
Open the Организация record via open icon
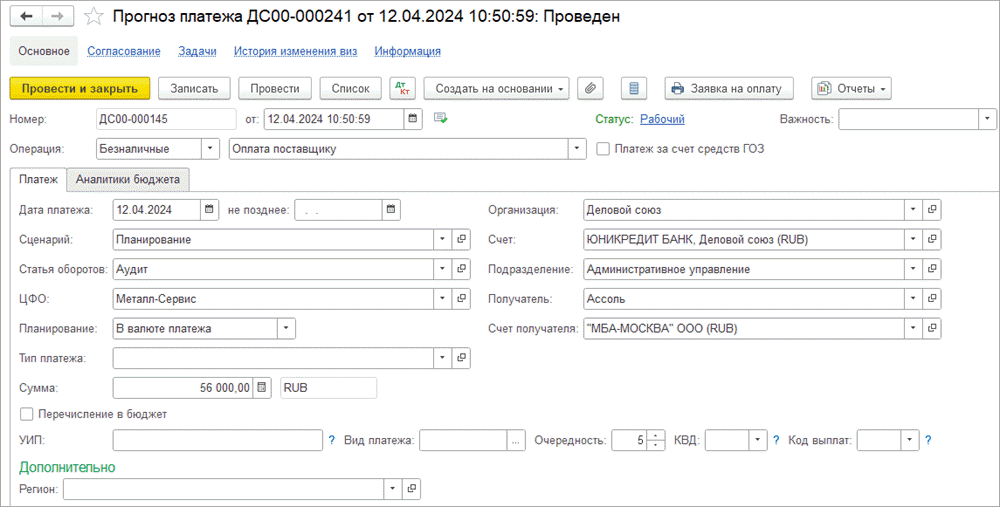pos(932,210)
